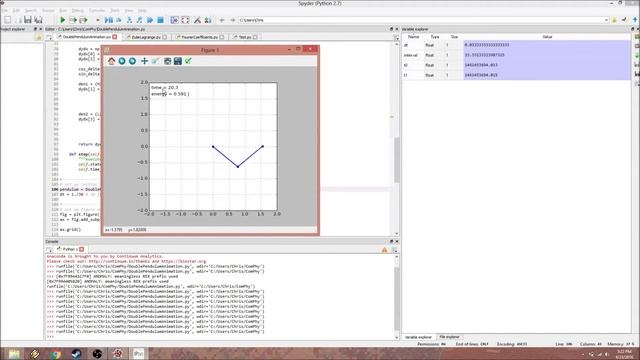Select the dt variable row

coord(516,45)
